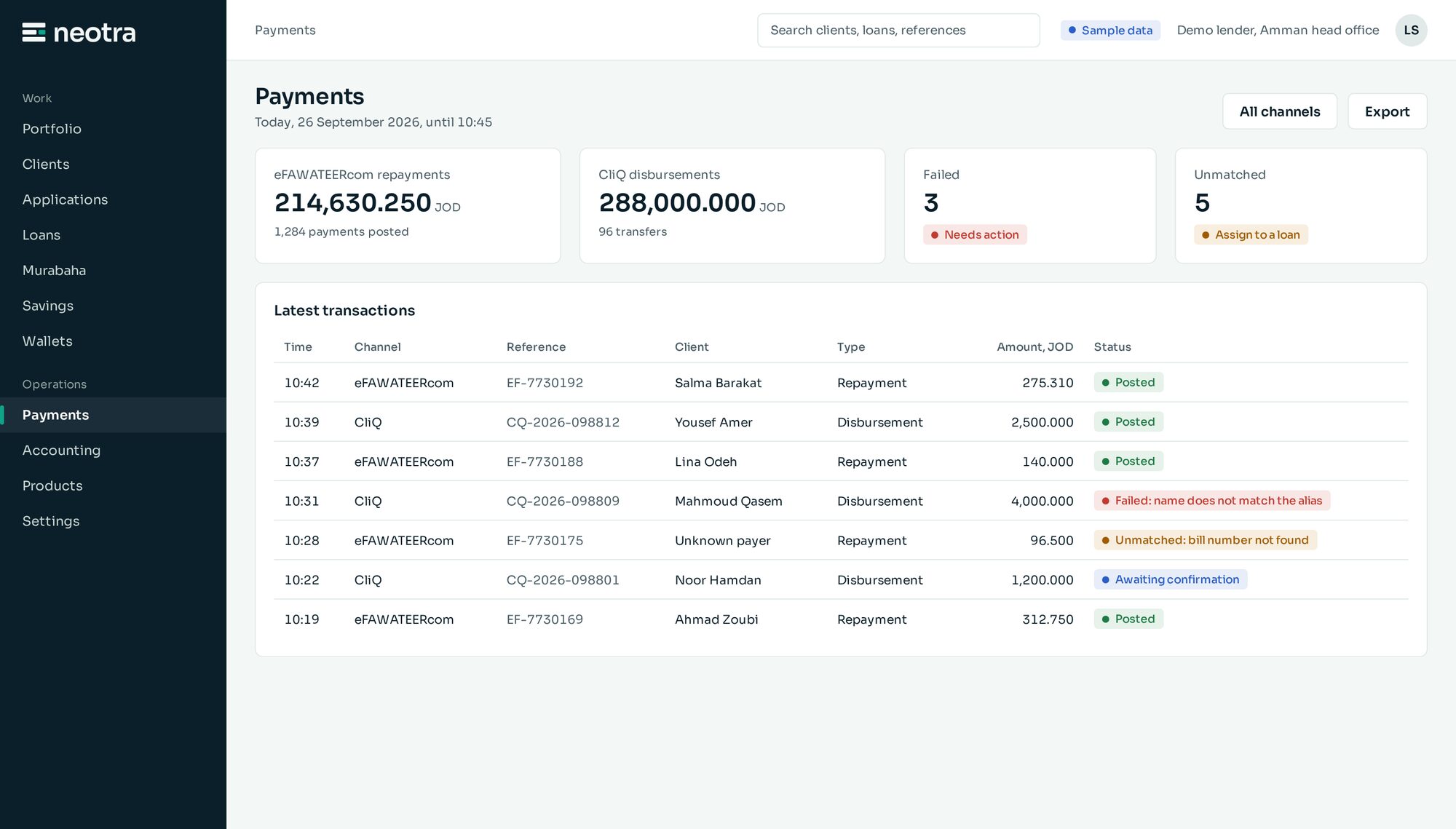1456x829 pixels.
Task: Open the Needs action failed badge
Action: (x=975, y=234)
